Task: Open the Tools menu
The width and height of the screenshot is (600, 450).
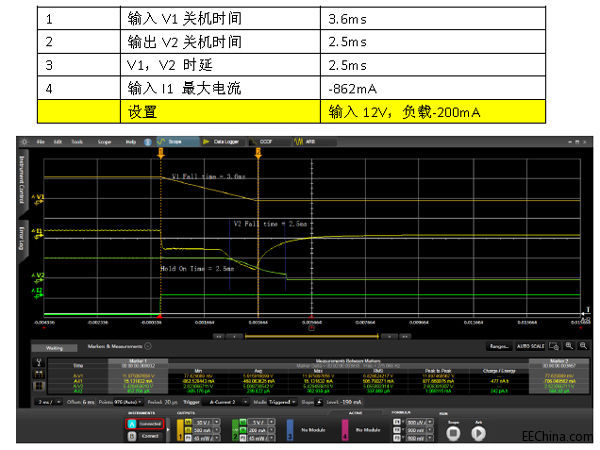Action: pos(77,142)
